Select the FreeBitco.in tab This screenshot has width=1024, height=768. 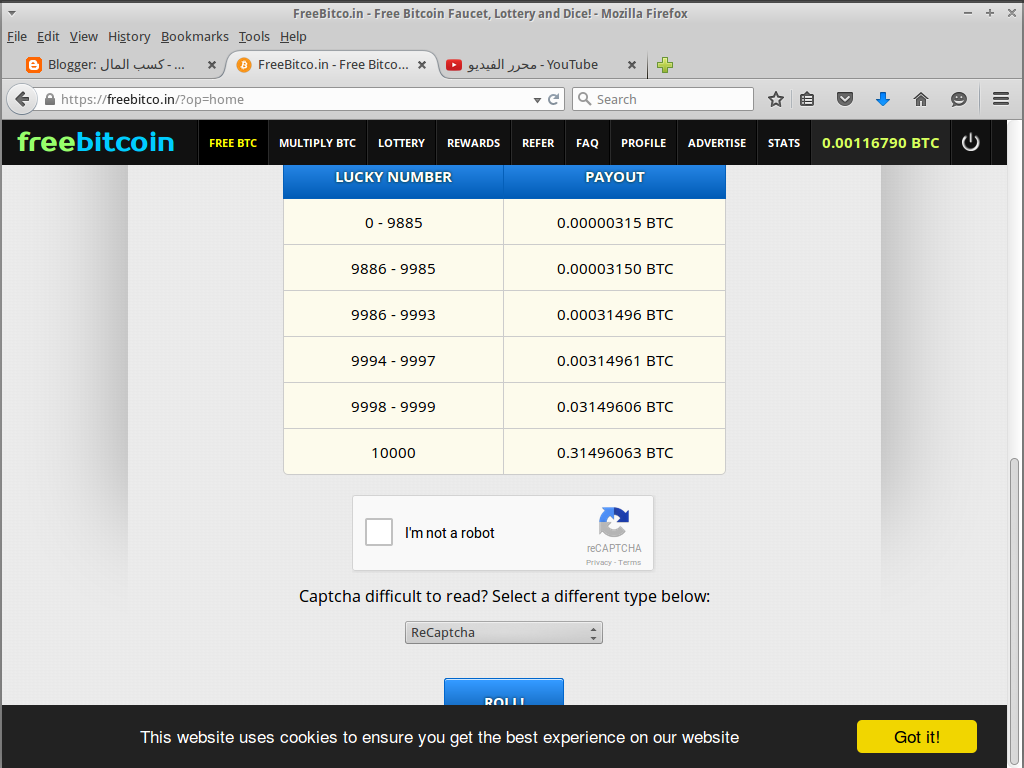point(332,65)
